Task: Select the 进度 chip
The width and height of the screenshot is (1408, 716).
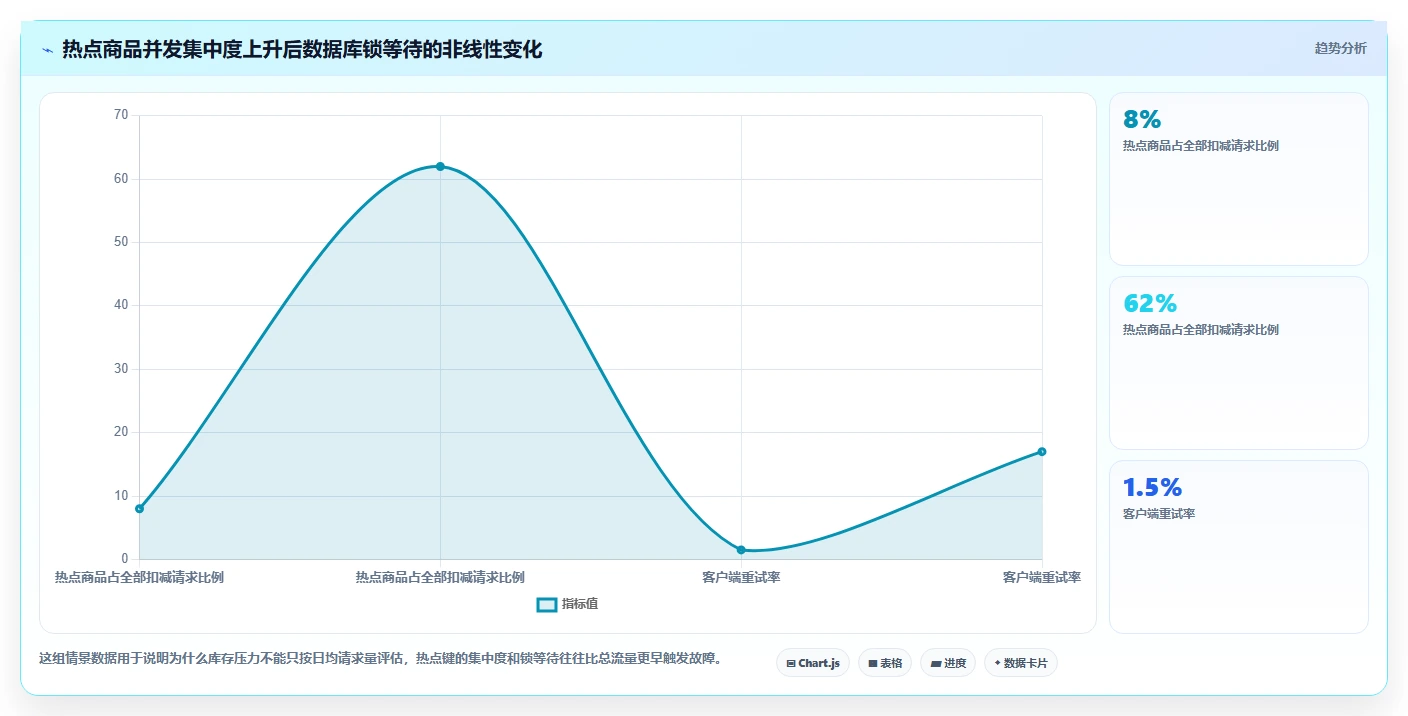Action: (947, 663)
